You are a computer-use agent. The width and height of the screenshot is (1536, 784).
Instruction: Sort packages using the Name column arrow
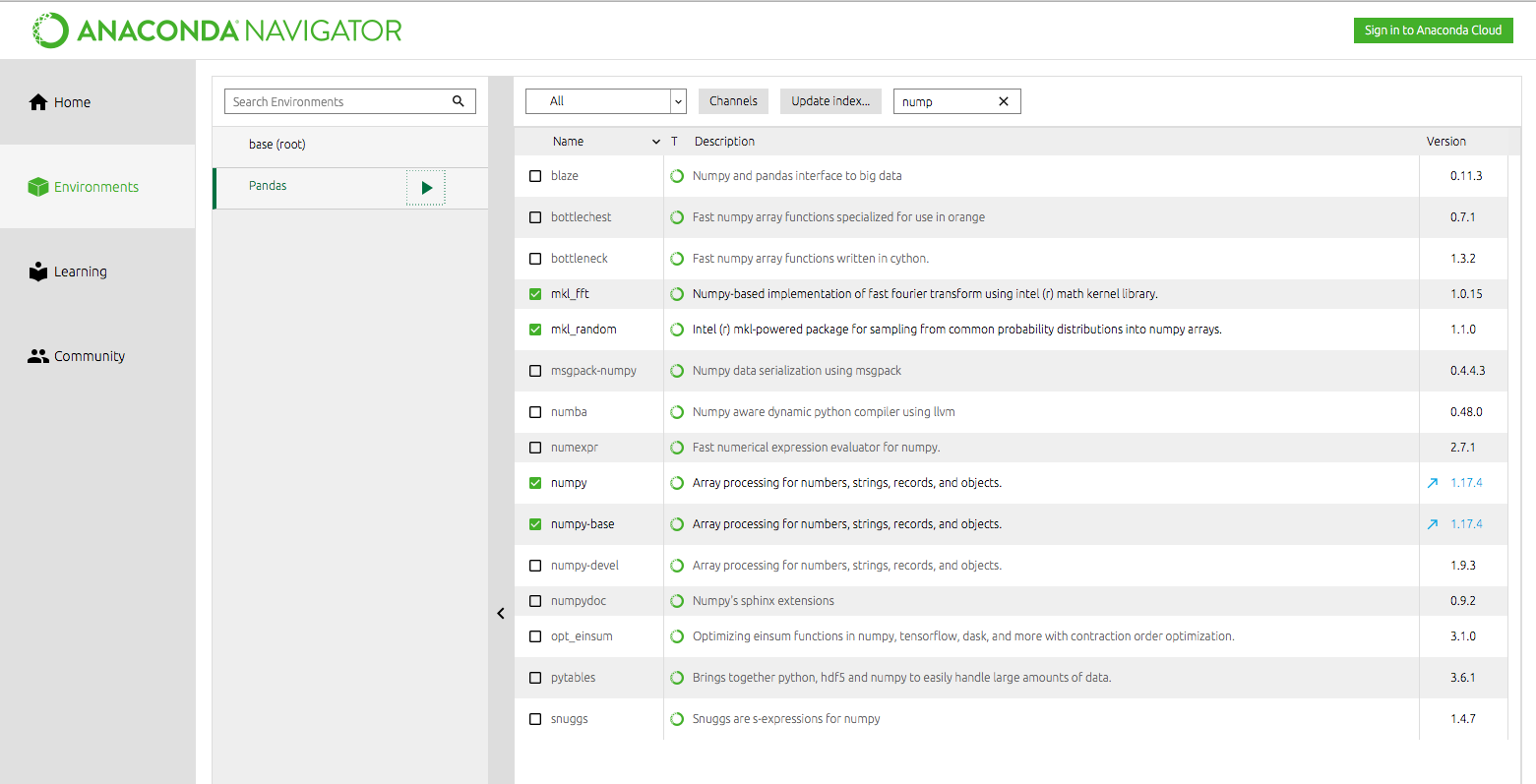tap(656, 142)
